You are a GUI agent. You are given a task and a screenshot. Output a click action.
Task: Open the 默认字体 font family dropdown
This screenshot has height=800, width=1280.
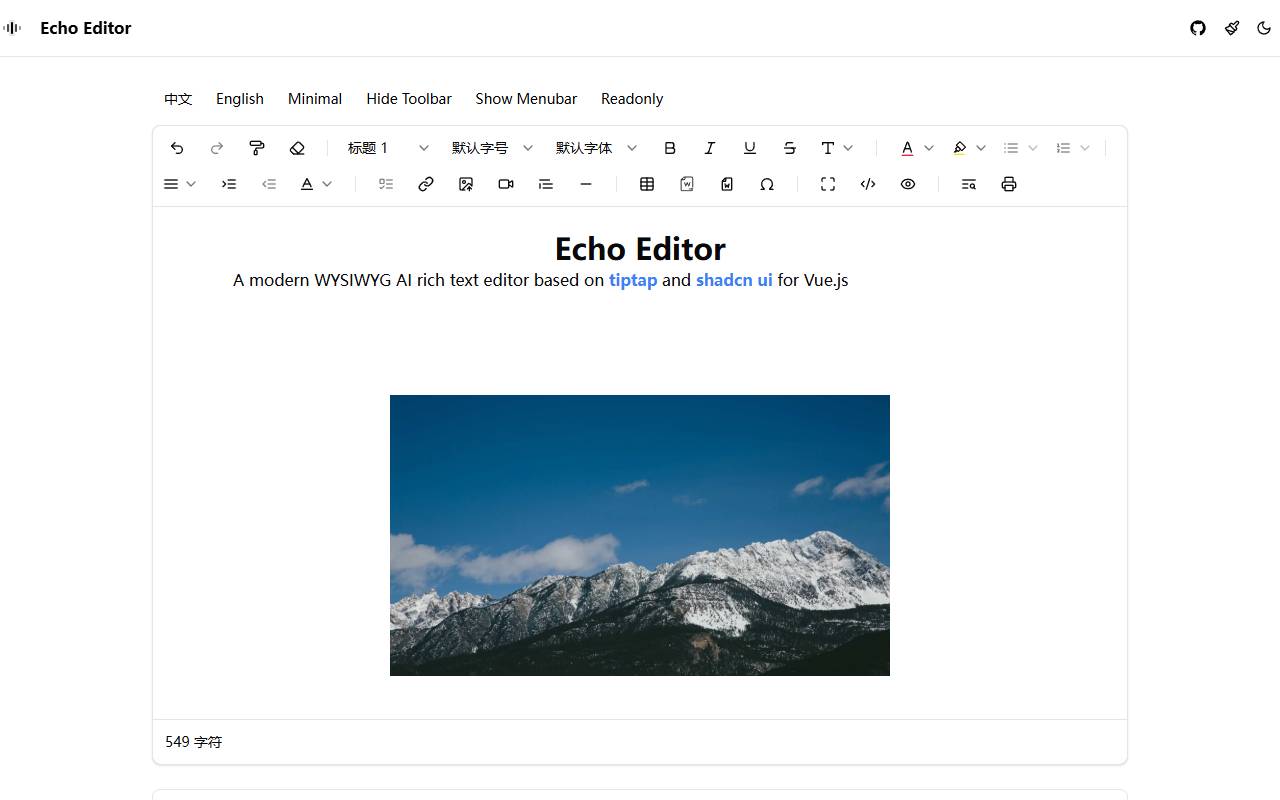pyautogui.click(x=596, y=148)
